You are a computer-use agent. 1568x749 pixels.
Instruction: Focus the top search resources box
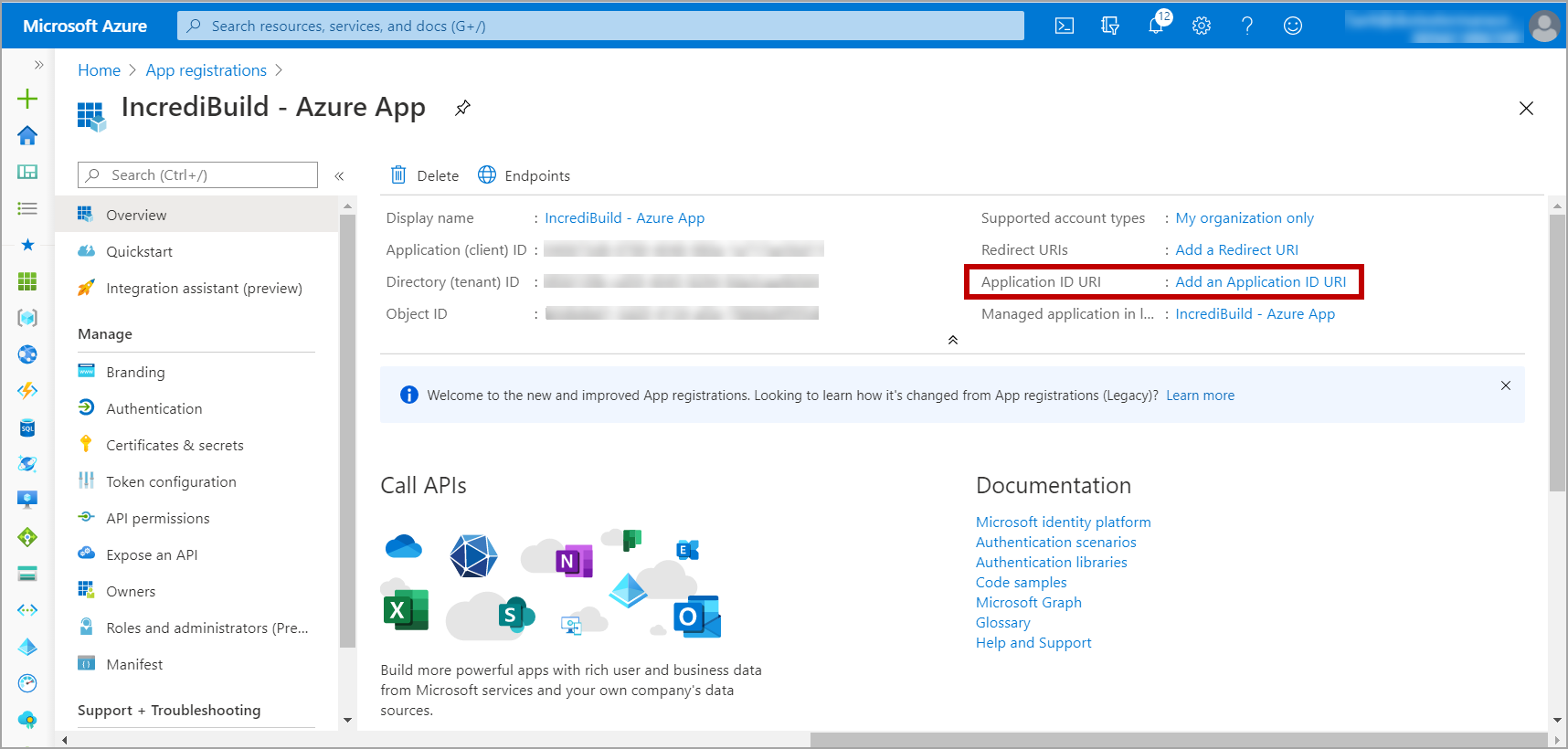coord(600,26)
